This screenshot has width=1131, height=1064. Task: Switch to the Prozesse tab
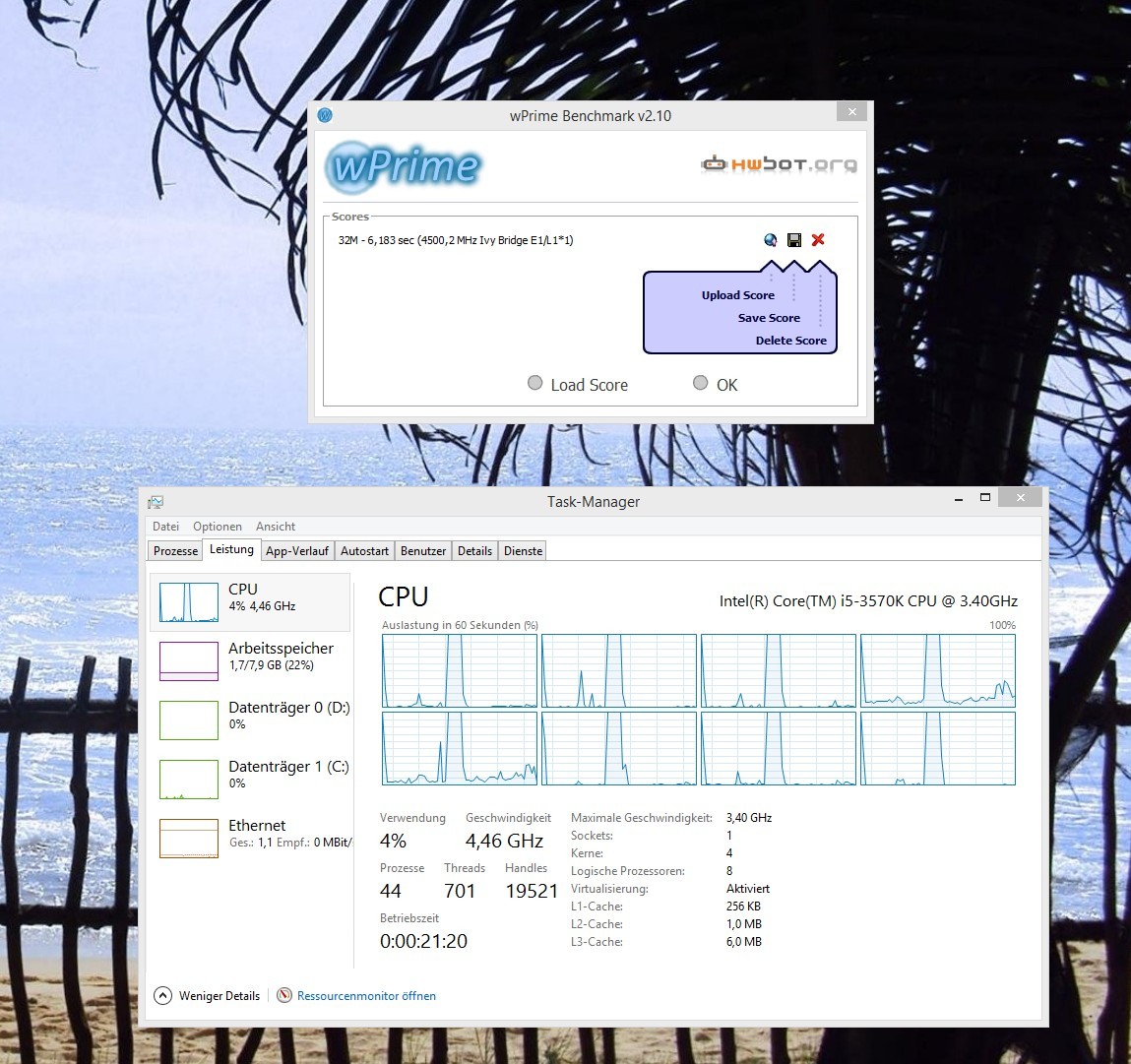point(175,551)
